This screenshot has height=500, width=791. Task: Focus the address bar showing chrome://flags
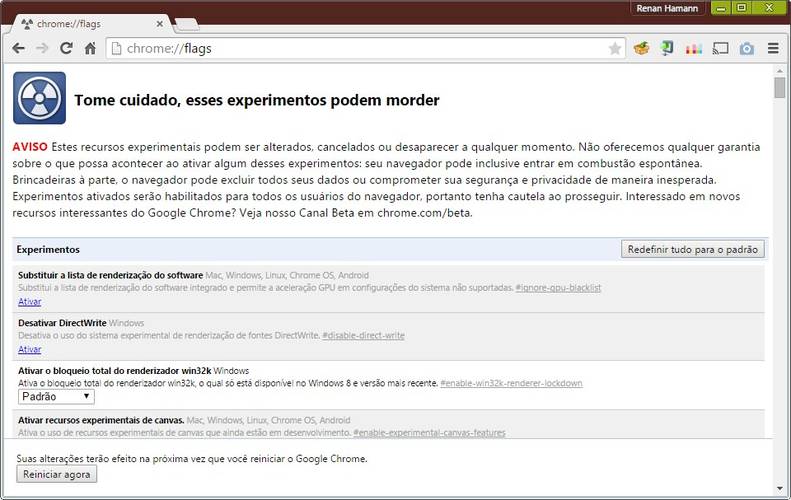pos(366,48)
